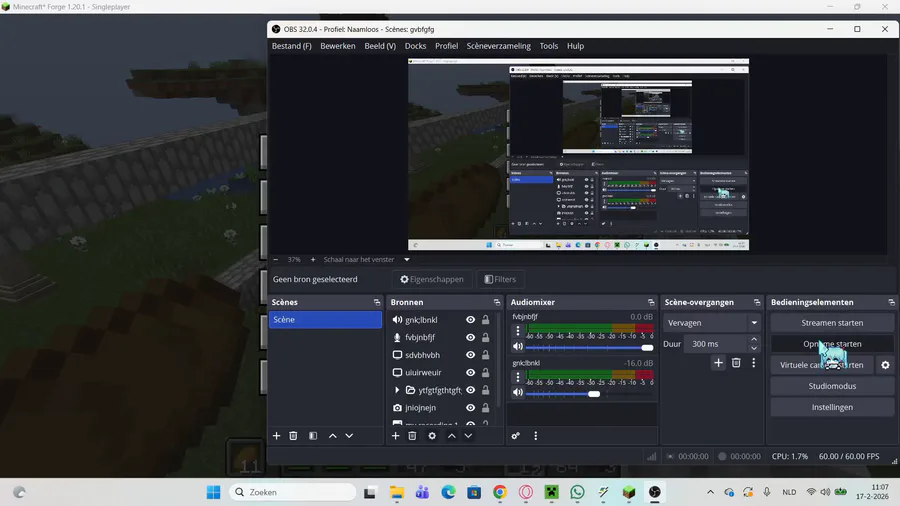
Task: Hide the sdvbhvbh source eye icon
Action: click(470, 355)
